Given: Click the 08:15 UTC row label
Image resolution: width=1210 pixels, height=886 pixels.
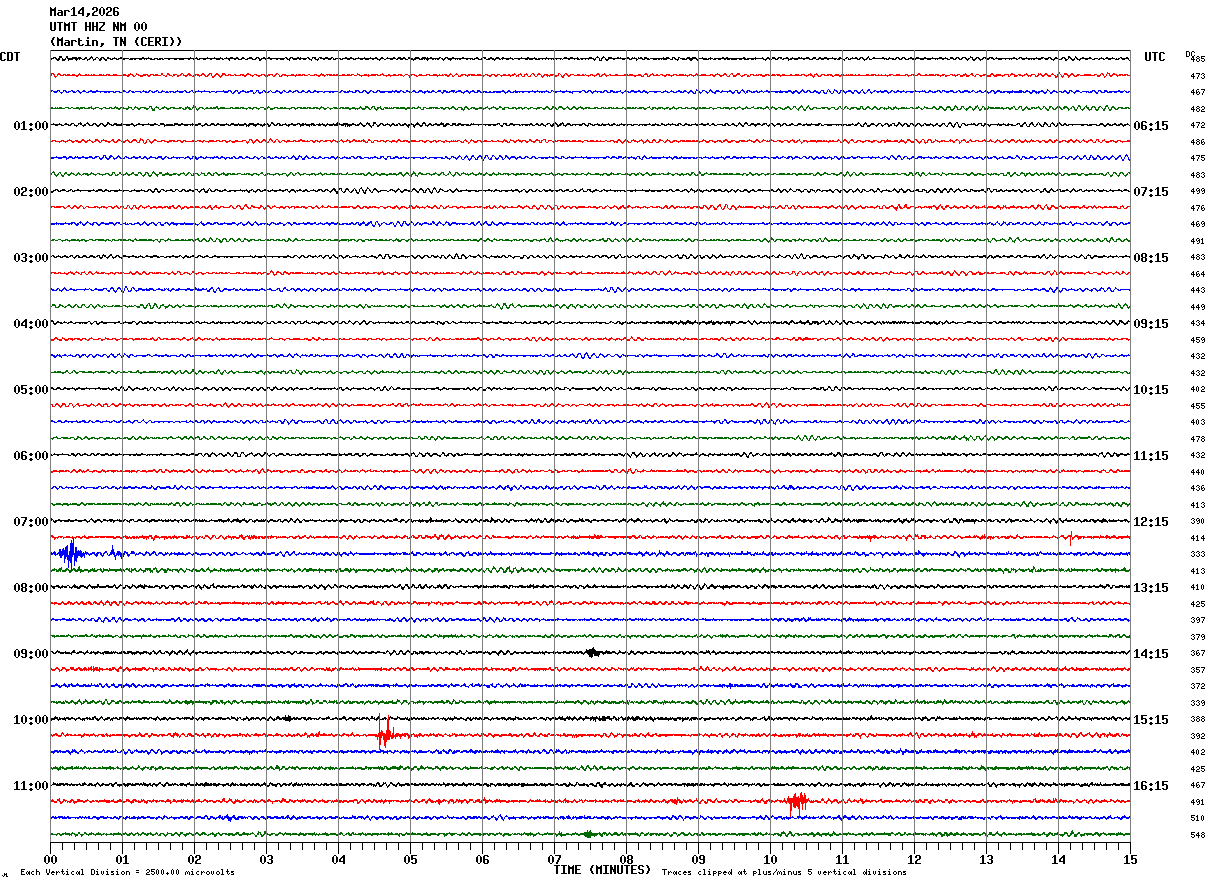Looking at the screenshot, I should point(1151,258).
